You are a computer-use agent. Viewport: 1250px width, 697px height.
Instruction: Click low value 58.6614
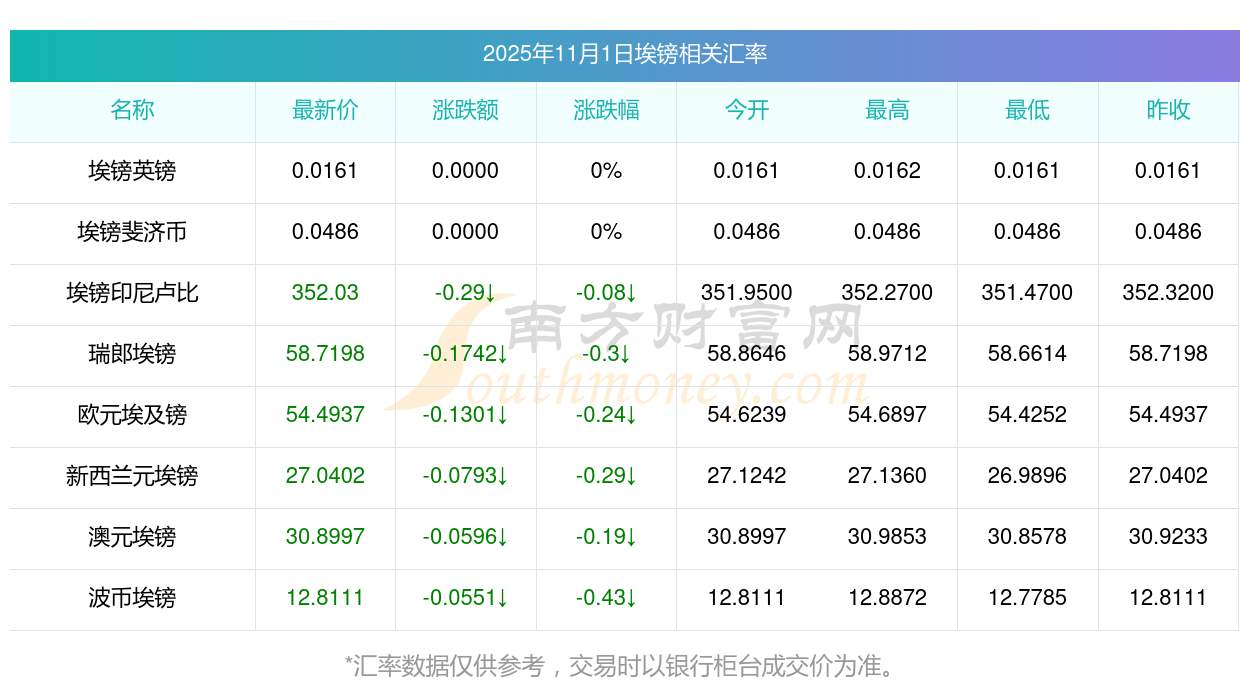1027,354
